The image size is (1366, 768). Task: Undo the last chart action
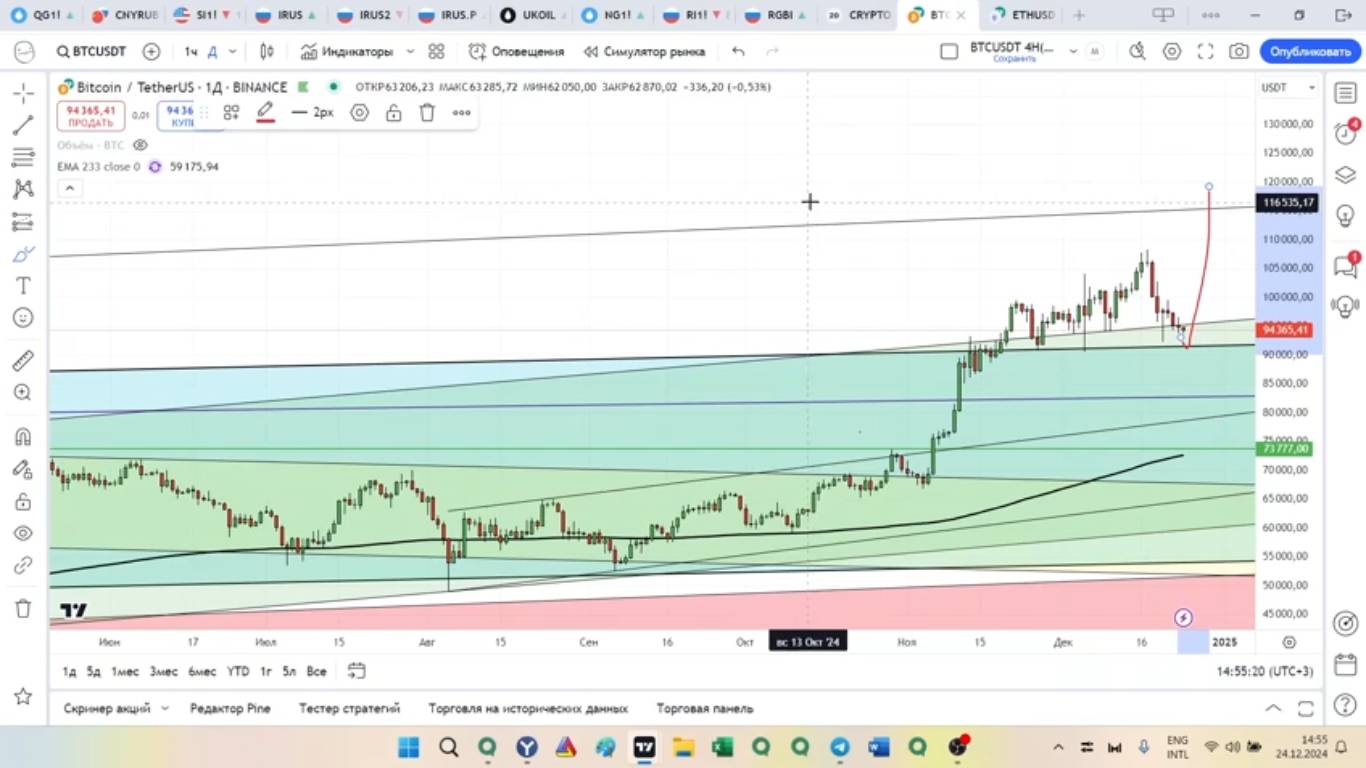pos(738,51)
